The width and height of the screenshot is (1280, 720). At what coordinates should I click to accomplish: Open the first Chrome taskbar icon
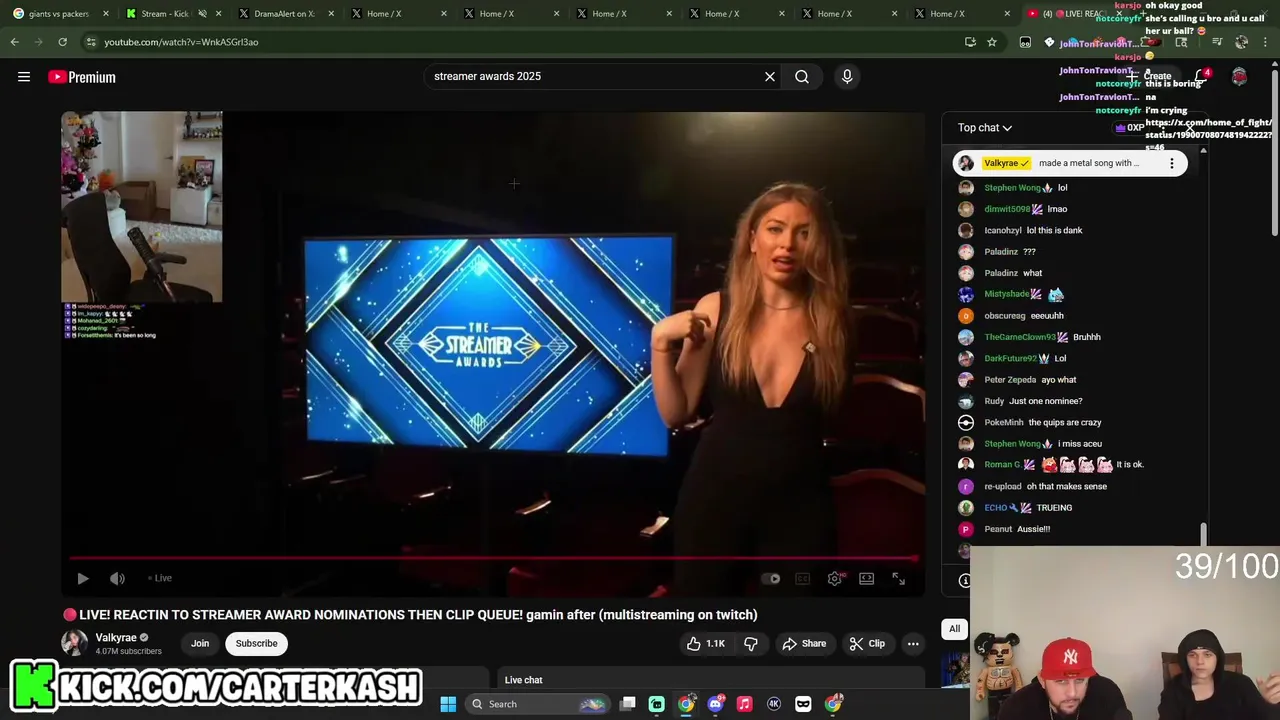pyautogui.click(x=686, y=704)
